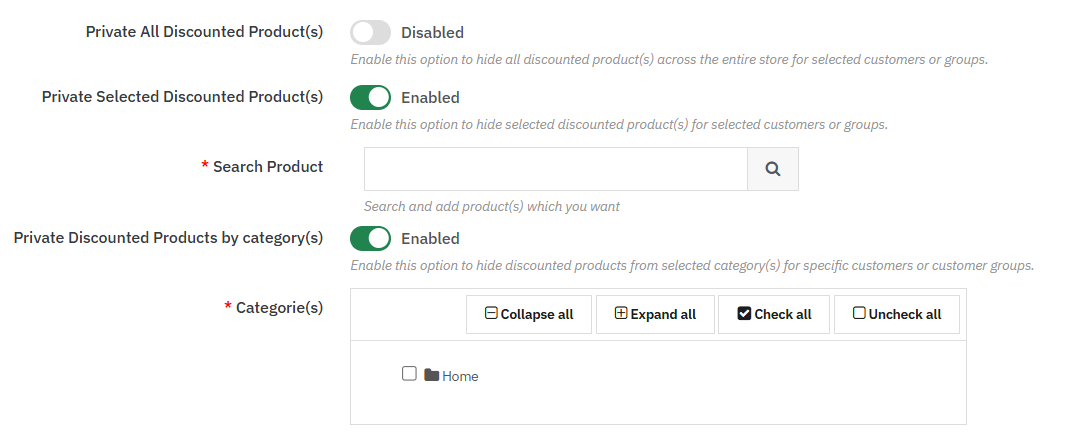Click the minus-square icon in Collapse all
Image resolution: width=1080 pixels, height=444 pixels.
[491, 313]
